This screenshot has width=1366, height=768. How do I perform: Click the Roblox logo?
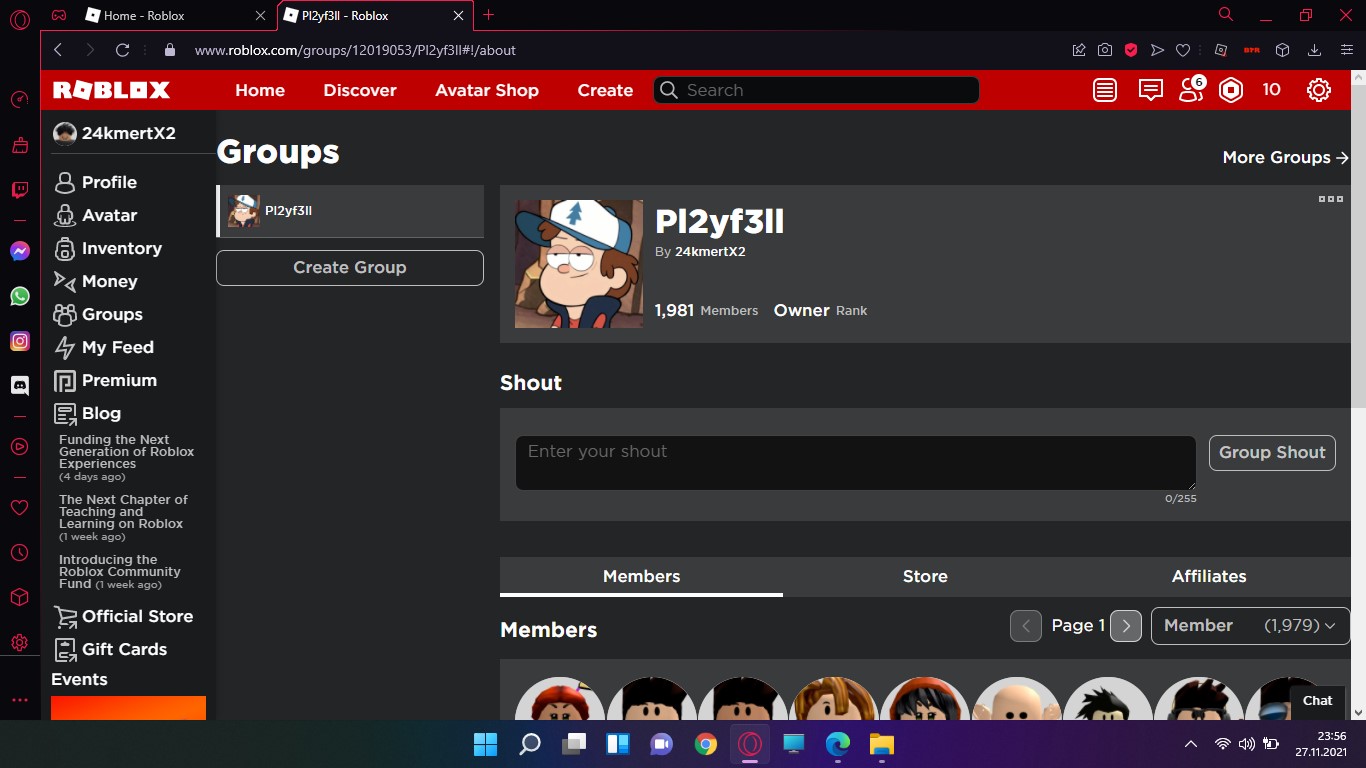coord(111,90)
